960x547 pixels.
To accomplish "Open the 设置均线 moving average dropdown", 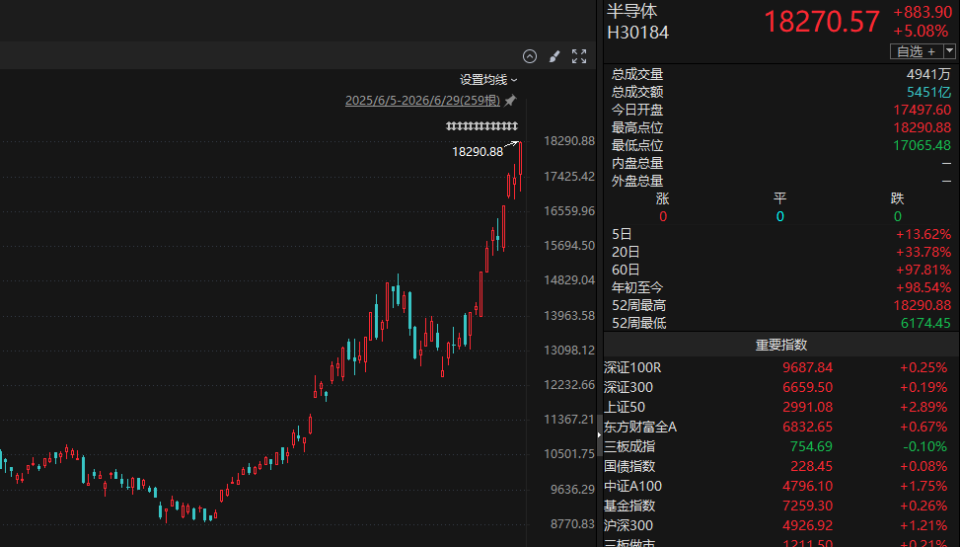I will point(488,80).
